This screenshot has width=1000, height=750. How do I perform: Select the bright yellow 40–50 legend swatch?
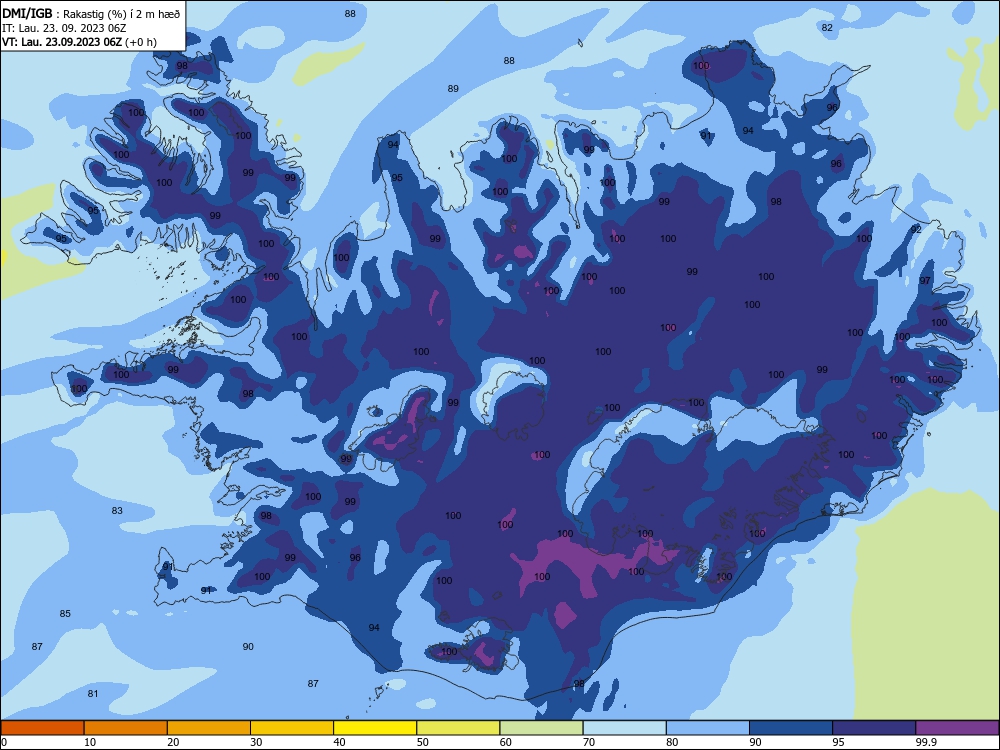click(x=375, y=728)
